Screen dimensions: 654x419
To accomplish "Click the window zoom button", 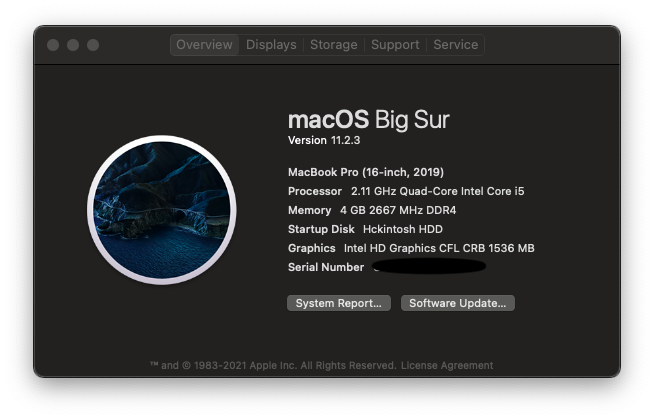I will [93, 45].
